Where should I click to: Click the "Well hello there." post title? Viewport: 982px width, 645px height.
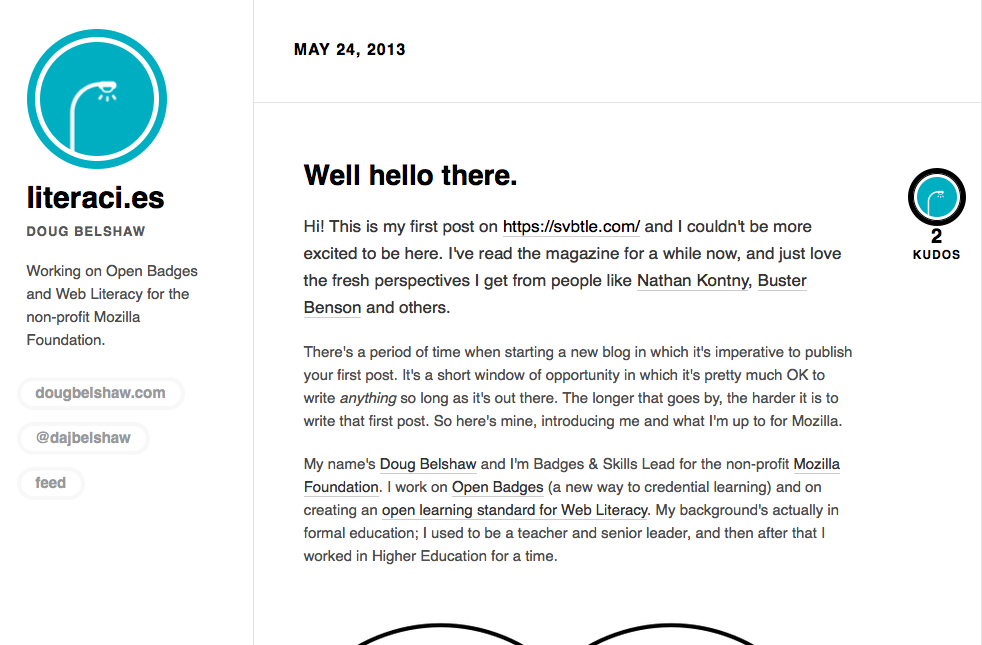coord(410,176)
